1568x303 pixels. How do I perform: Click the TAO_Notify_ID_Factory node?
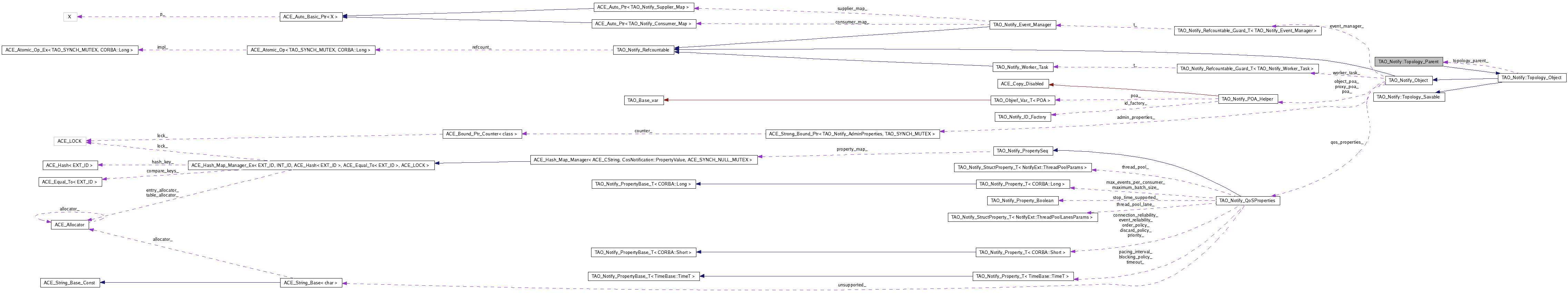[x=1022, y=117]
